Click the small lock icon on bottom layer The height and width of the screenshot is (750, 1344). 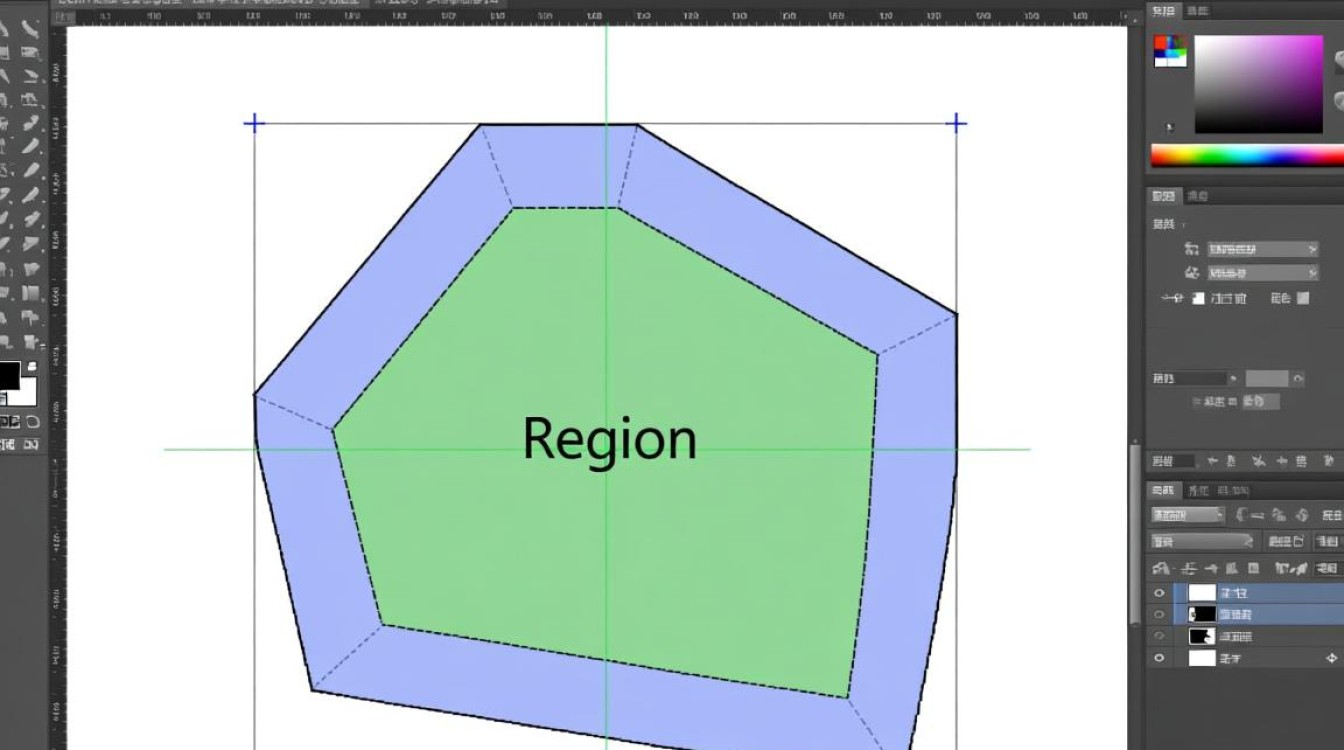point(1331,658)
